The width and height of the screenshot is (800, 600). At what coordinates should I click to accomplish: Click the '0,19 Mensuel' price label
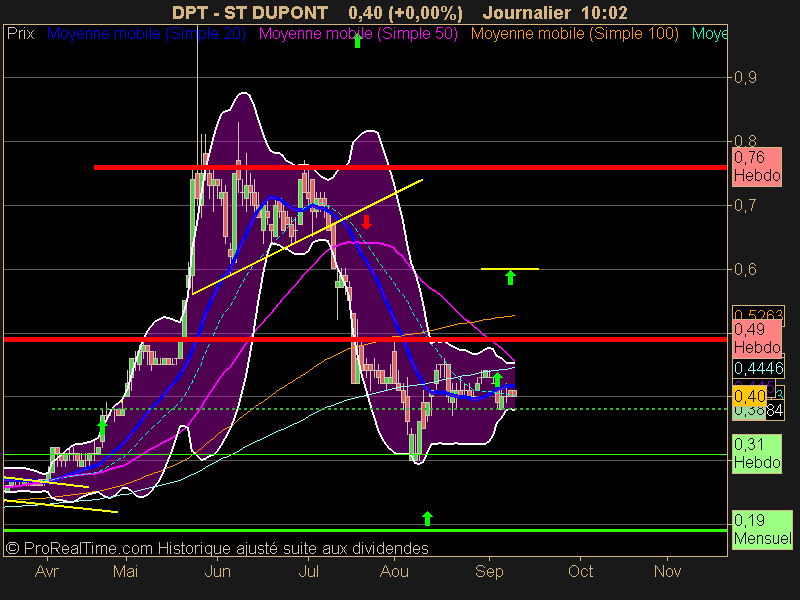point(762,530)
